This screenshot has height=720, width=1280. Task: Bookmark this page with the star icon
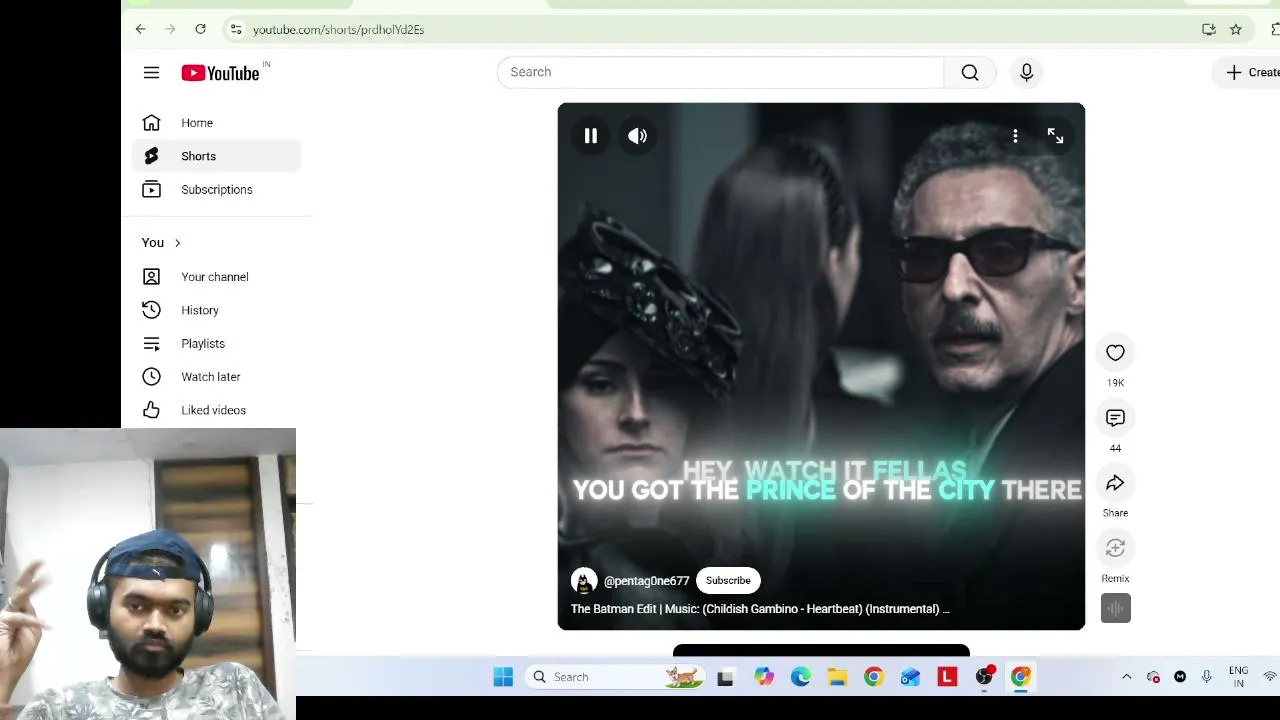click(x=1236, y=29)
